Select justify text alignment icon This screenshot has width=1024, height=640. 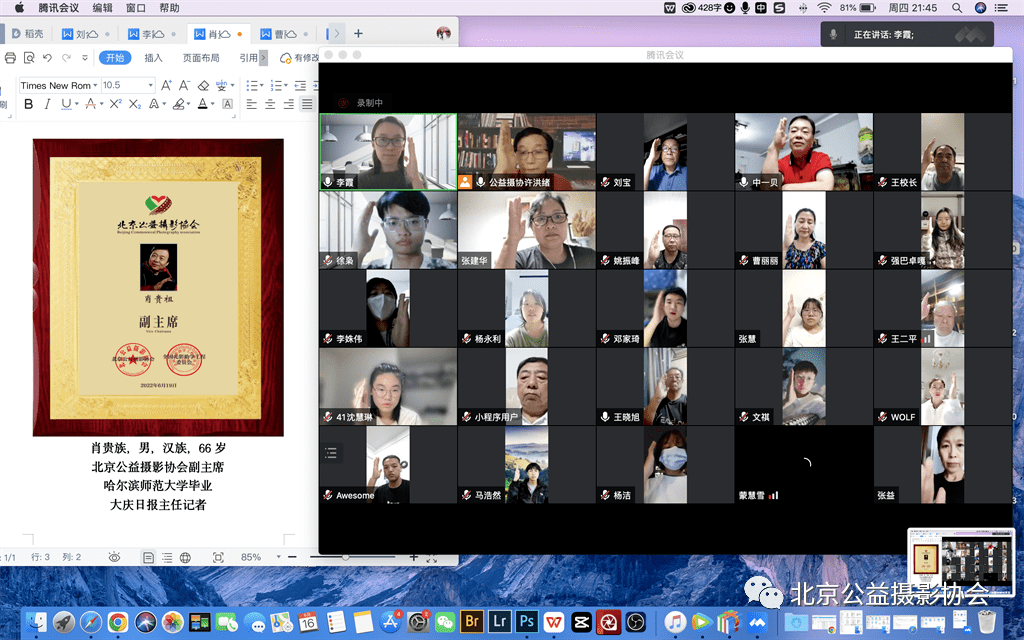point(306,104)
